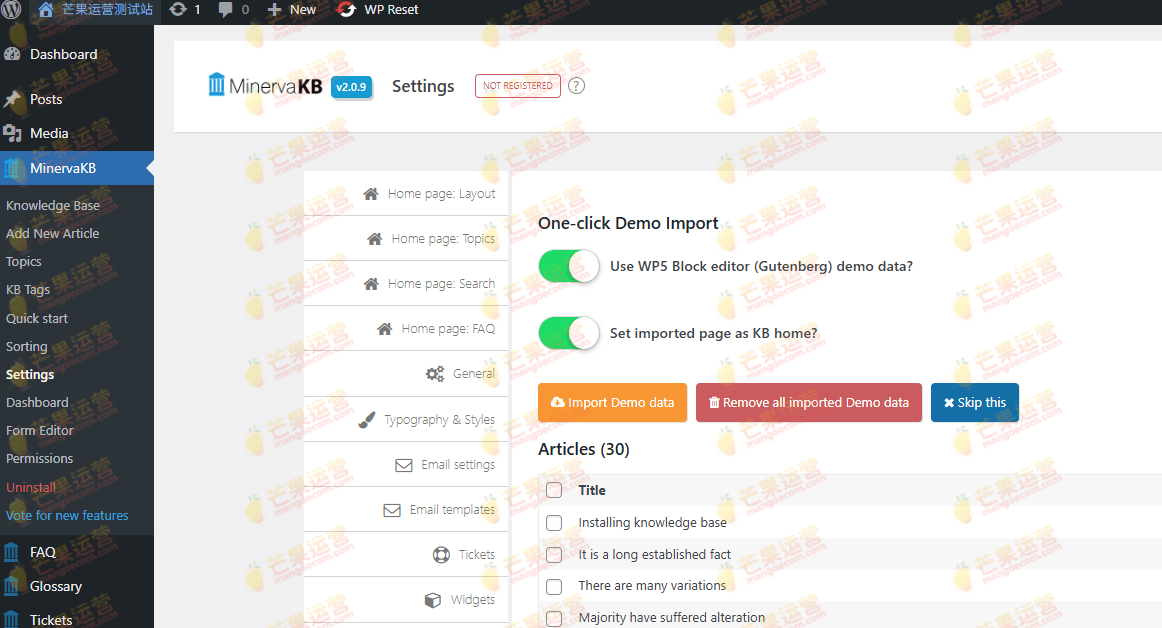Image resolution: width=1162 pixels, height=628 pixels.
Task: Open Email templates tab
Action: pos(405,510)
